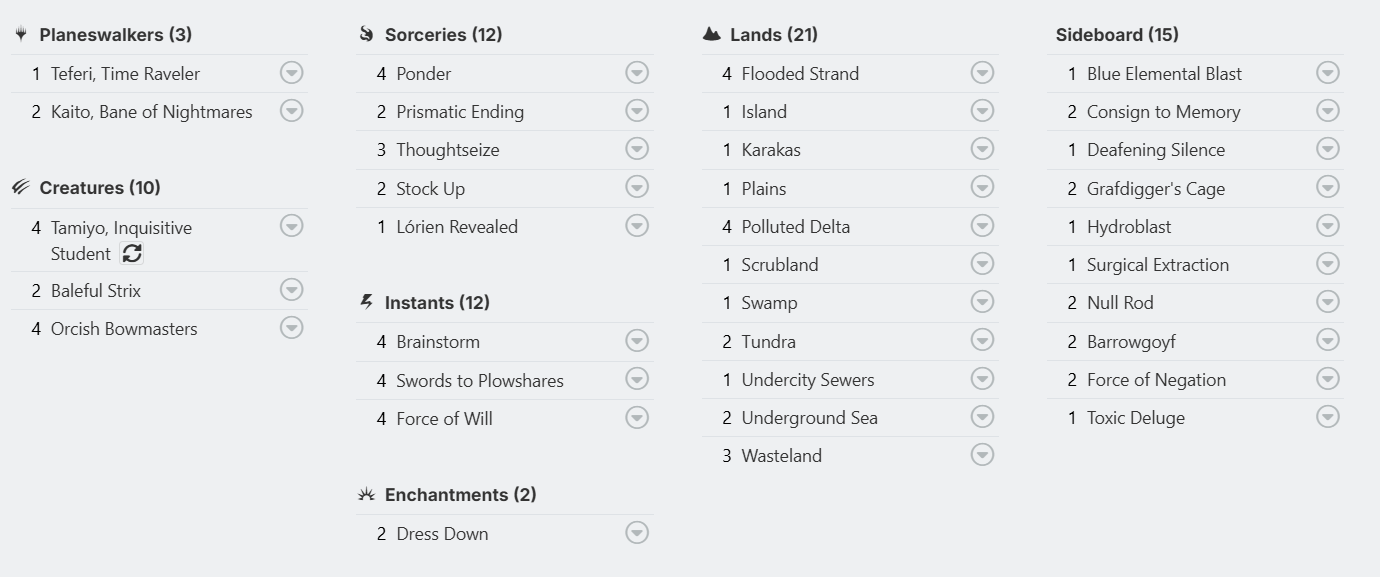Open the Brainstorm card link
1380x577 pixels.
438,342
